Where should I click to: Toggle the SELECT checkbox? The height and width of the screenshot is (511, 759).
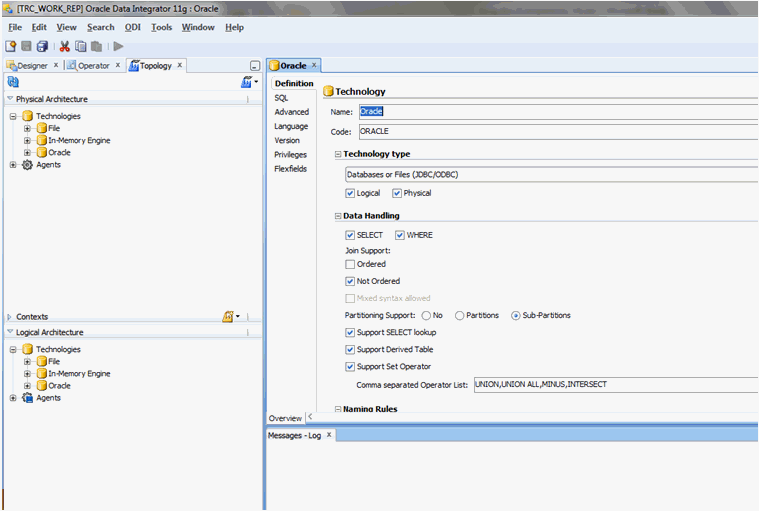pos(350,235)
